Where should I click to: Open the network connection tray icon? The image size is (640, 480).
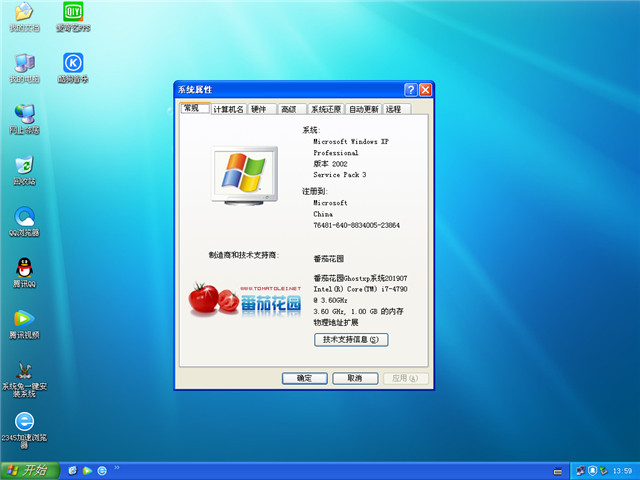[580, 471]
